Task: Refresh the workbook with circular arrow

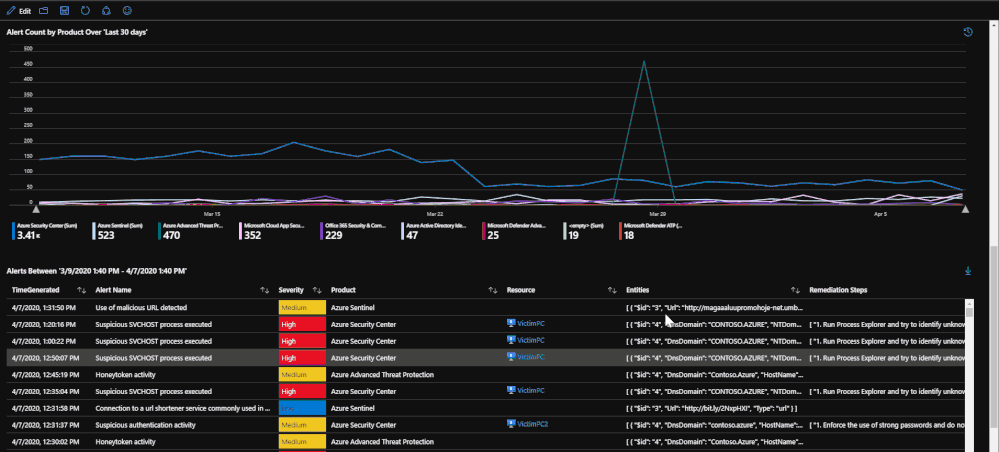Action: pos(85,11)
